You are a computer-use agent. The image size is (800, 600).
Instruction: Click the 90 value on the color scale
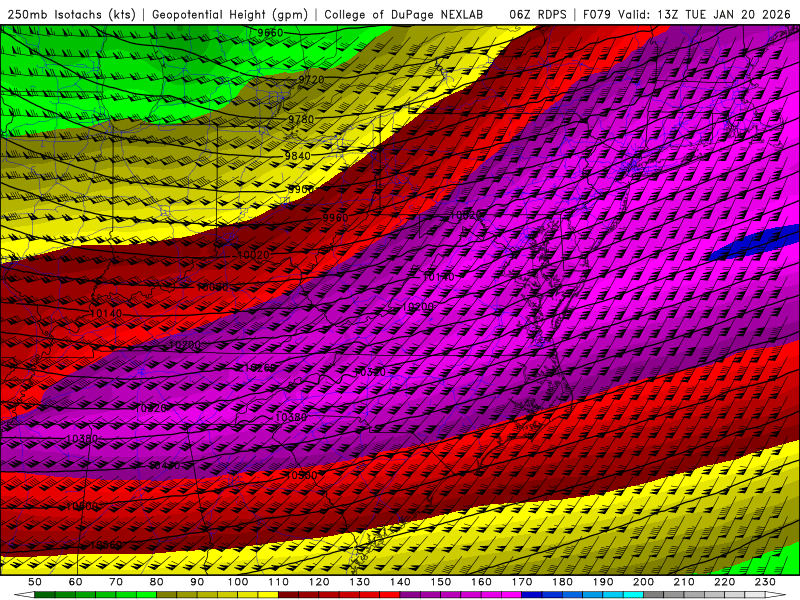tap(197, 582)
